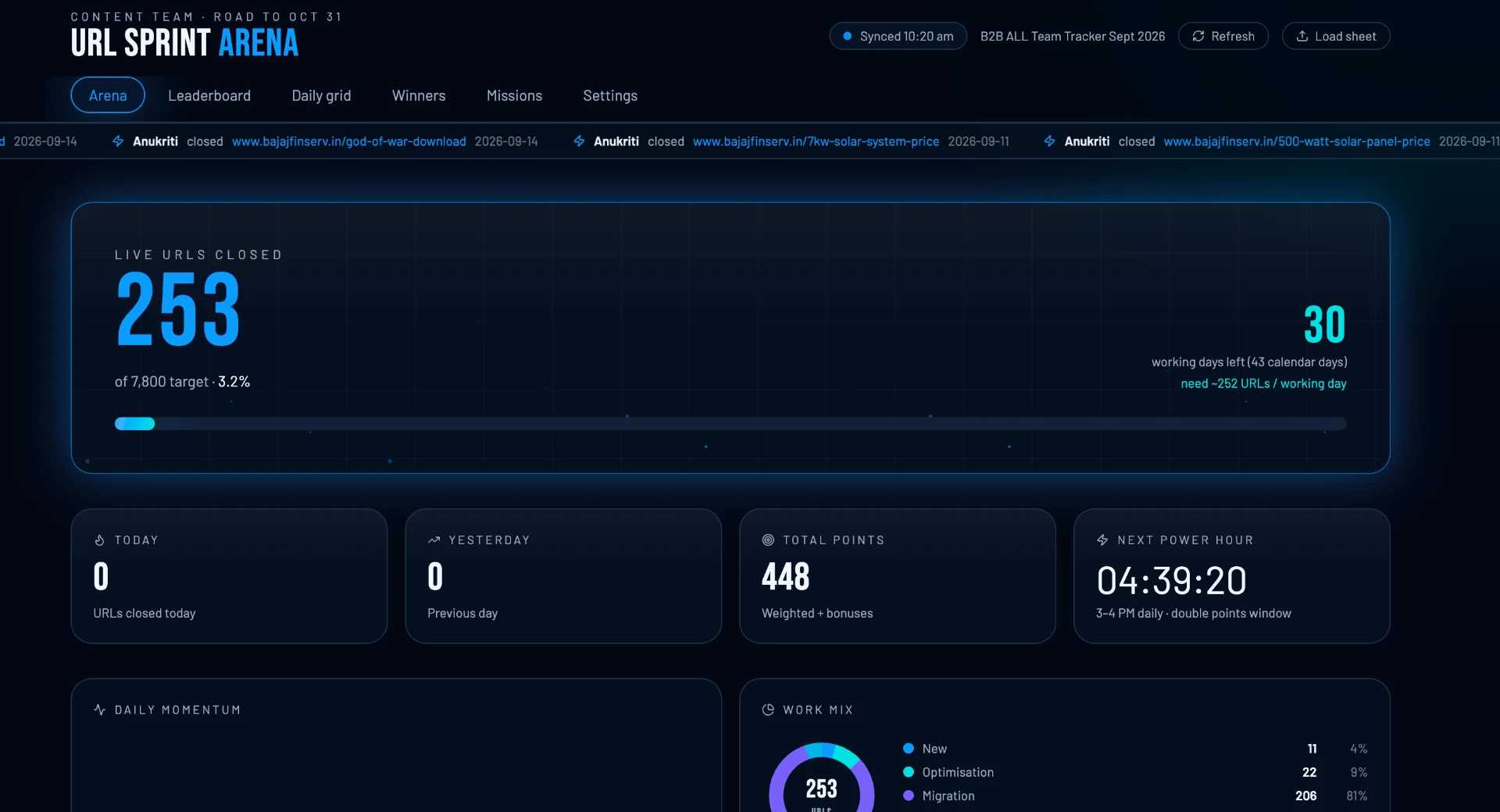The image size is (1500, 812).
Task: Click the URL SPRINT ARENA title
Action: (x=184, y=43)
